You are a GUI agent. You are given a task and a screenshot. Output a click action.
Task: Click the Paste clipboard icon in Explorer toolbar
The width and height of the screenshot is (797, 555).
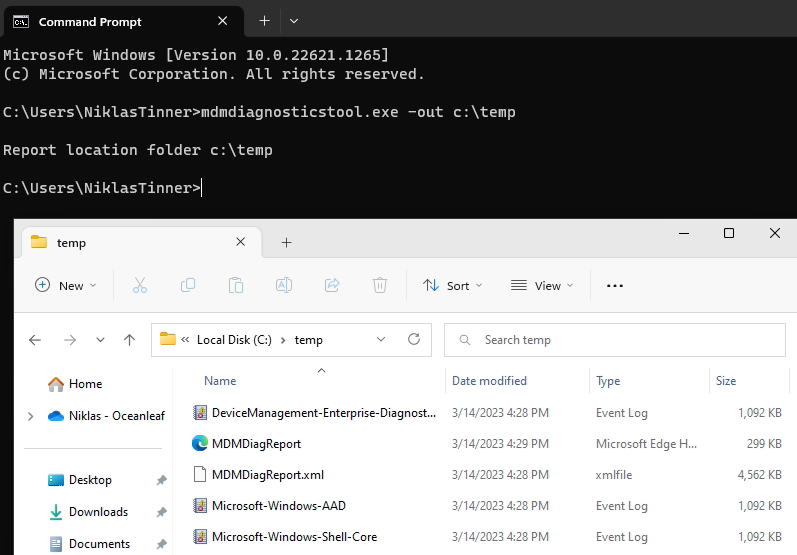coord(236,286)
